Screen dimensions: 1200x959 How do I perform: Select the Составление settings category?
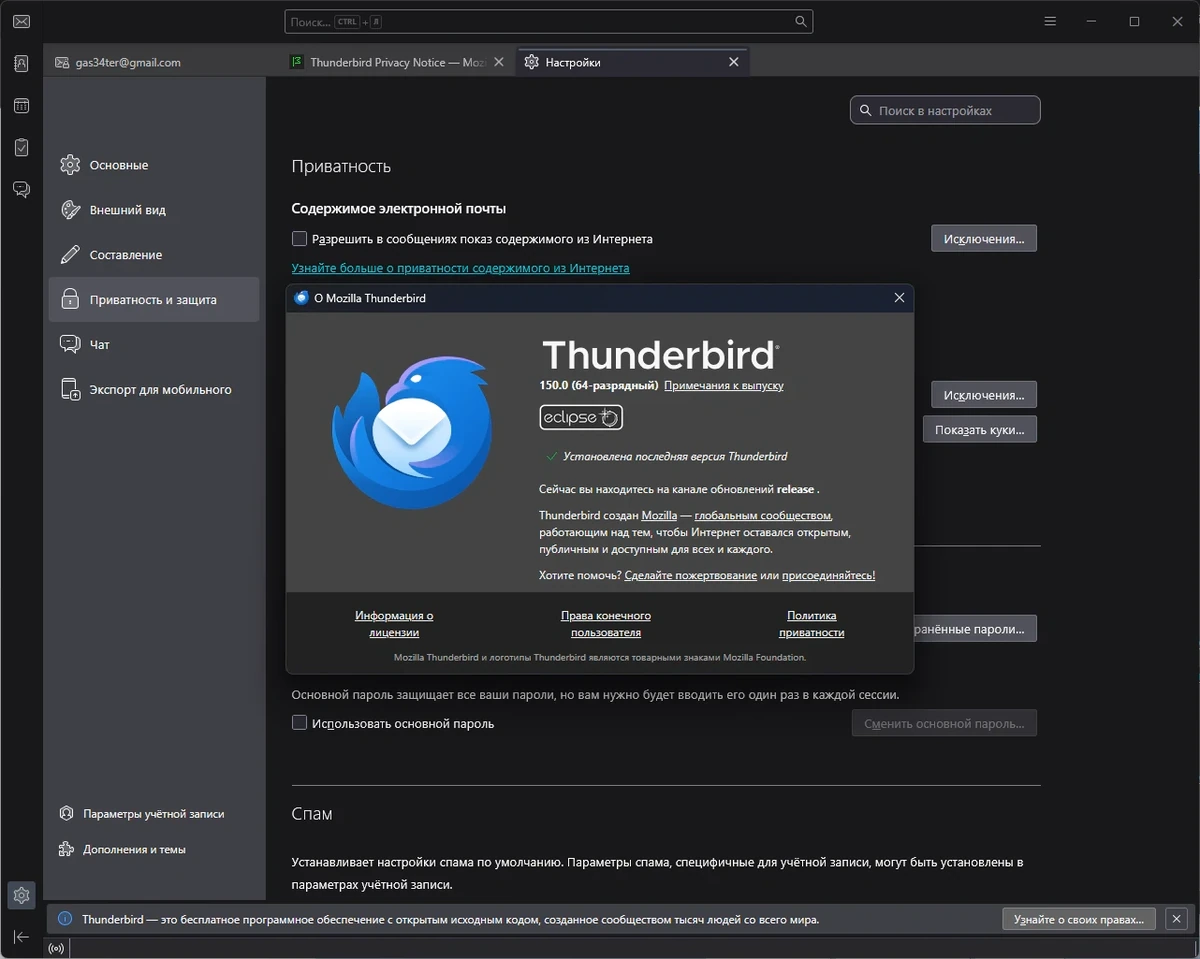pos(154,255)
